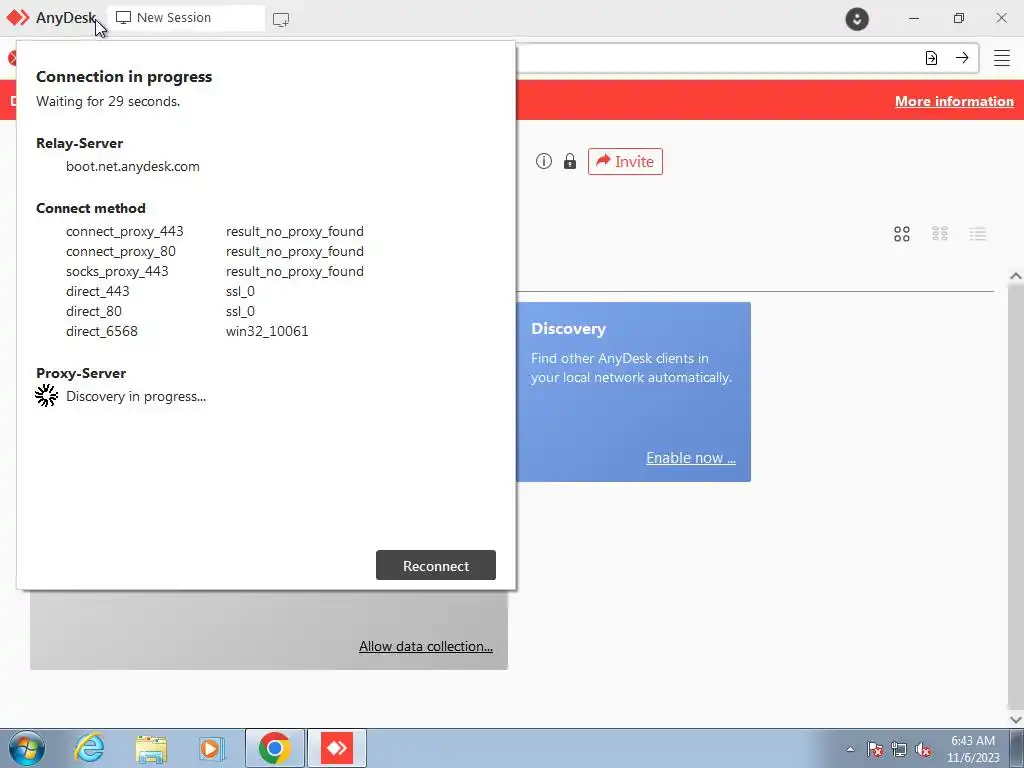
Task: Show hidden tray icons arrow
Action: click(850, 749)
